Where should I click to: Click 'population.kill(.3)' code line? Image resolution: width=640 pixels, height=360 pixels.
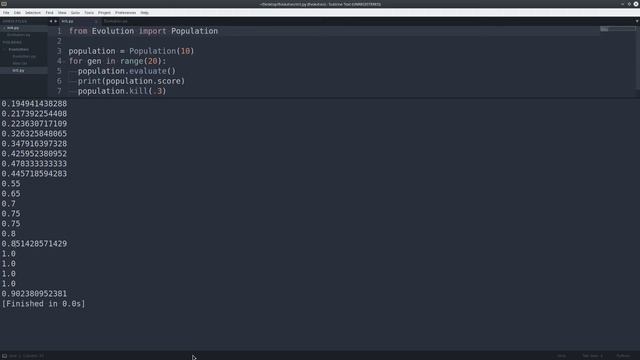pos(122,91)
